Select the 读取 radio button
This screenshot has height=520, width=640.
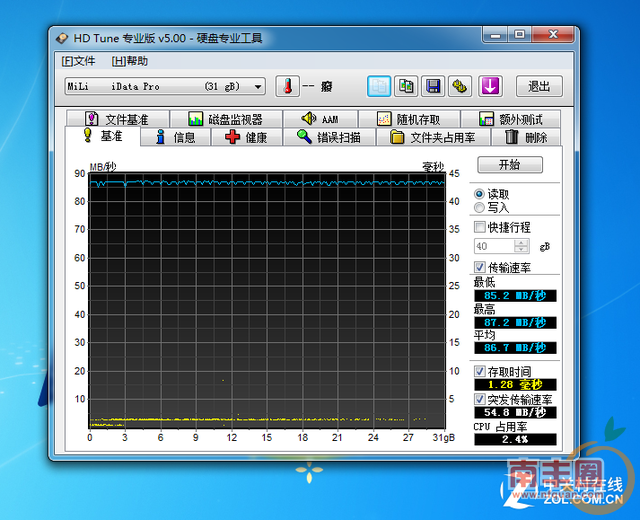[x=480, y=194]
